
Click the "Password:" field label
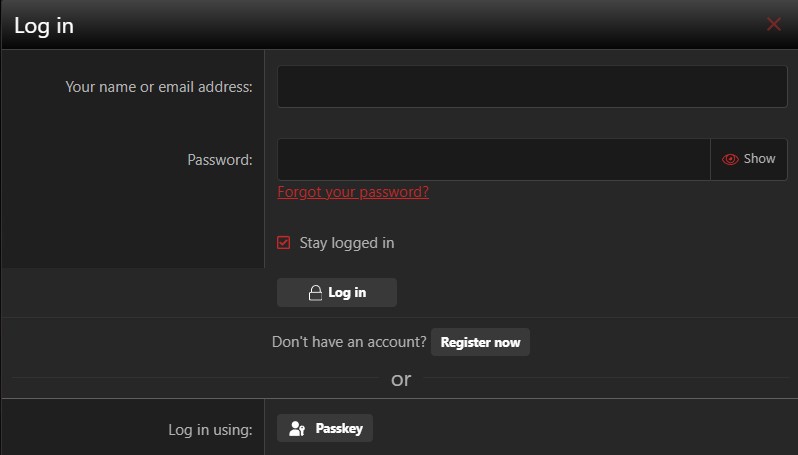220,160
